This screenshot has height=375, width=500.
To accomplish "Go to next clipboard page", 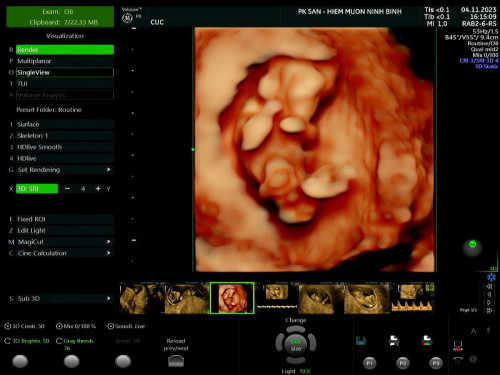I will pos(489,302).
